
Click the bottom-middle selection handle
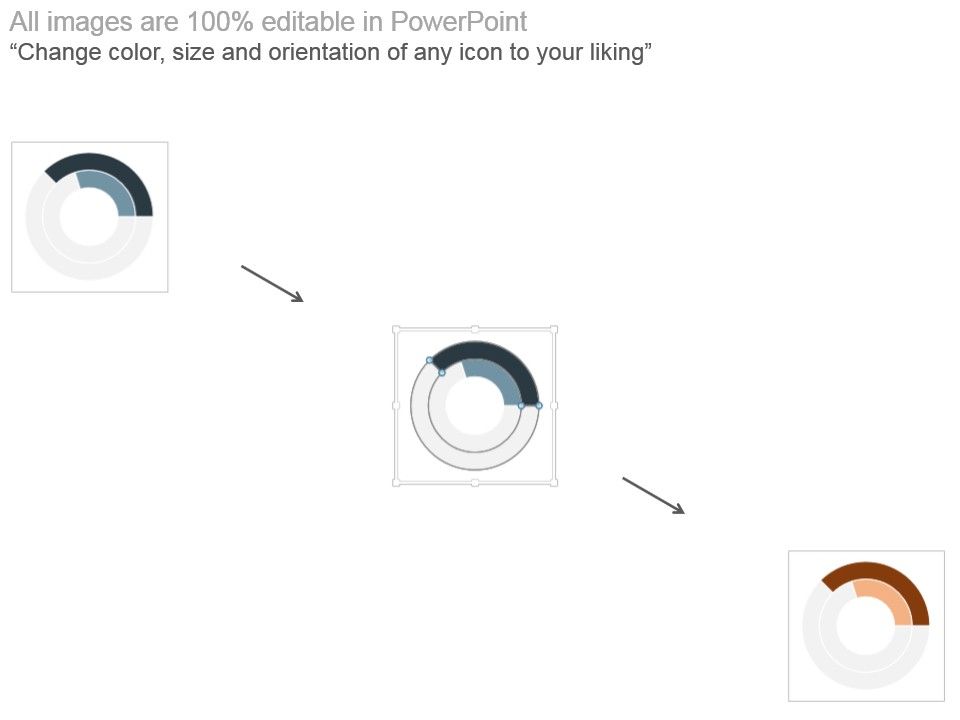475,483
